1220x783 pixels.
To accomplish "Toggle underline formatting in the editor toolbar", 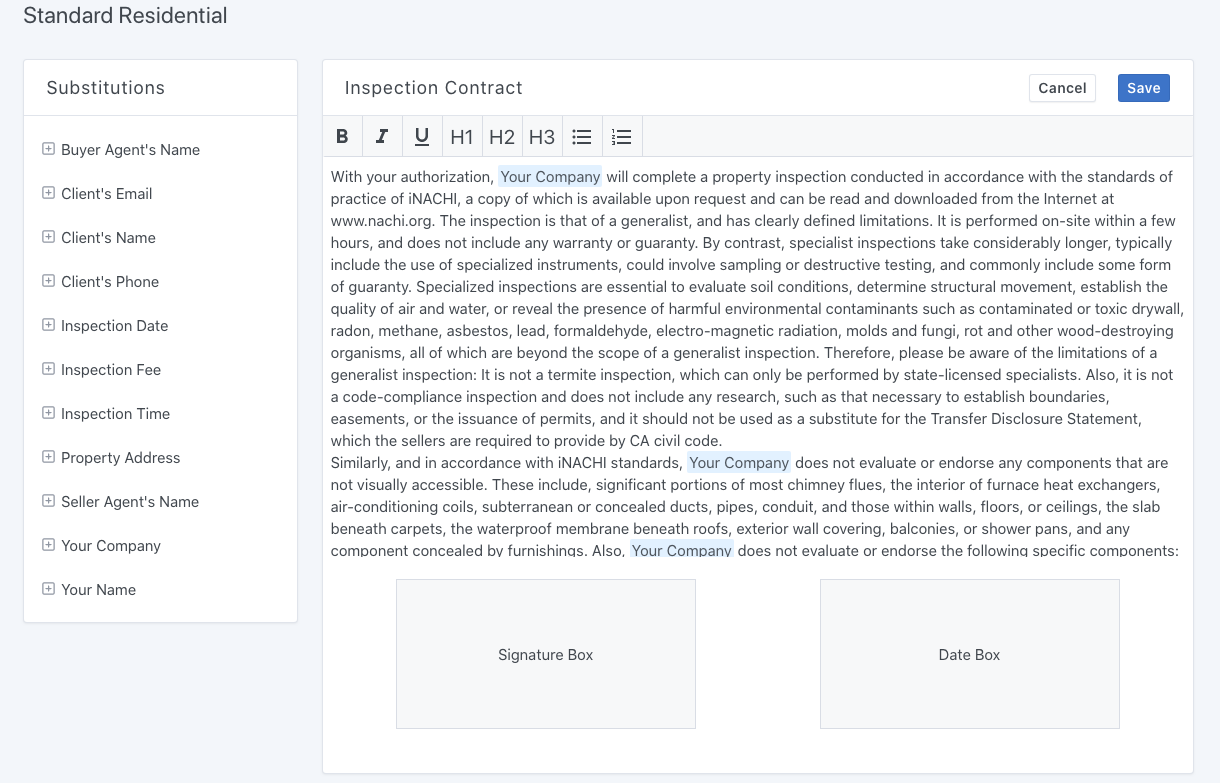I will pyautogui.click(x=422, y=137).
